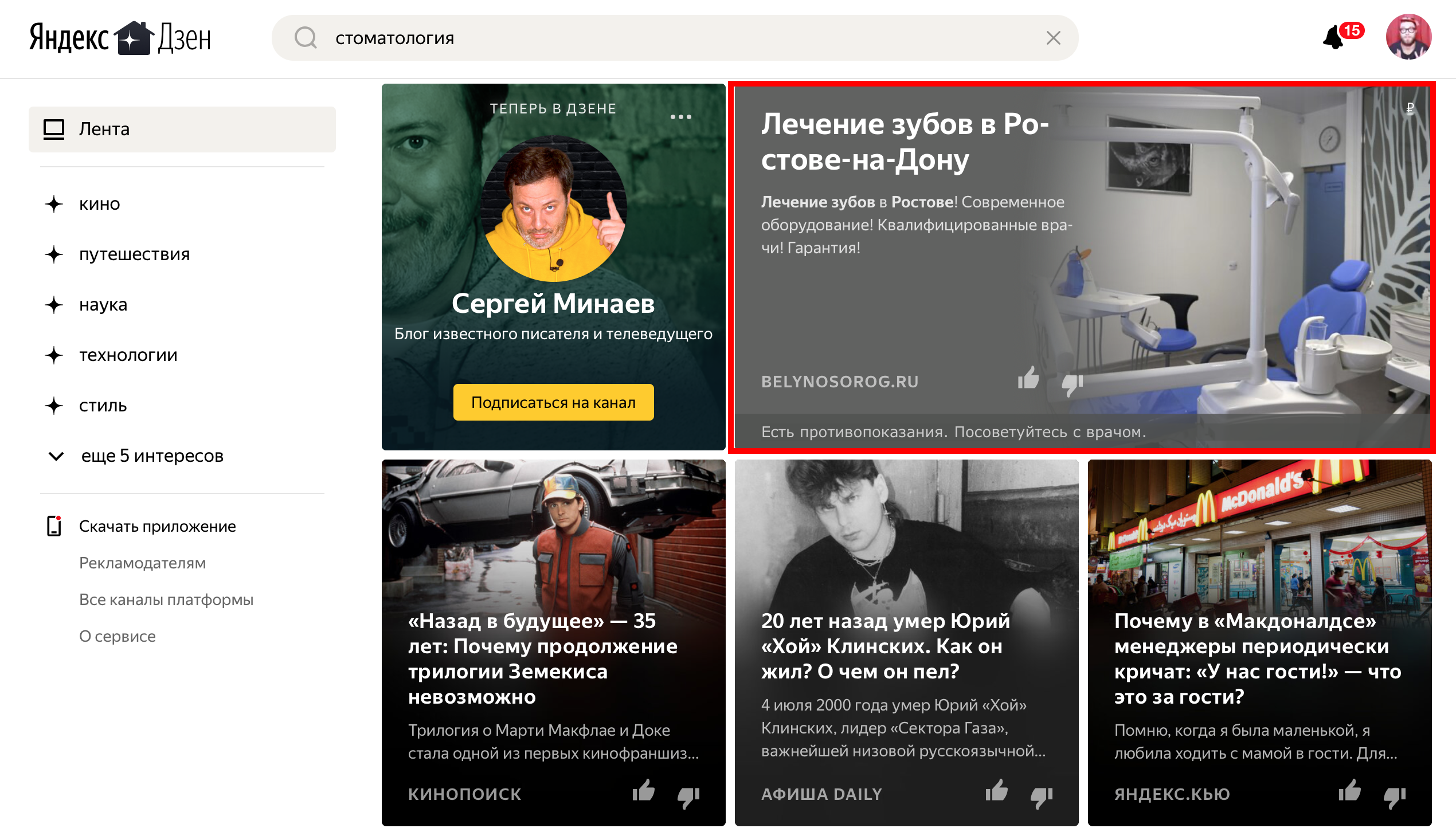Click 4 июля 2000 года description text

coord(903,728)
